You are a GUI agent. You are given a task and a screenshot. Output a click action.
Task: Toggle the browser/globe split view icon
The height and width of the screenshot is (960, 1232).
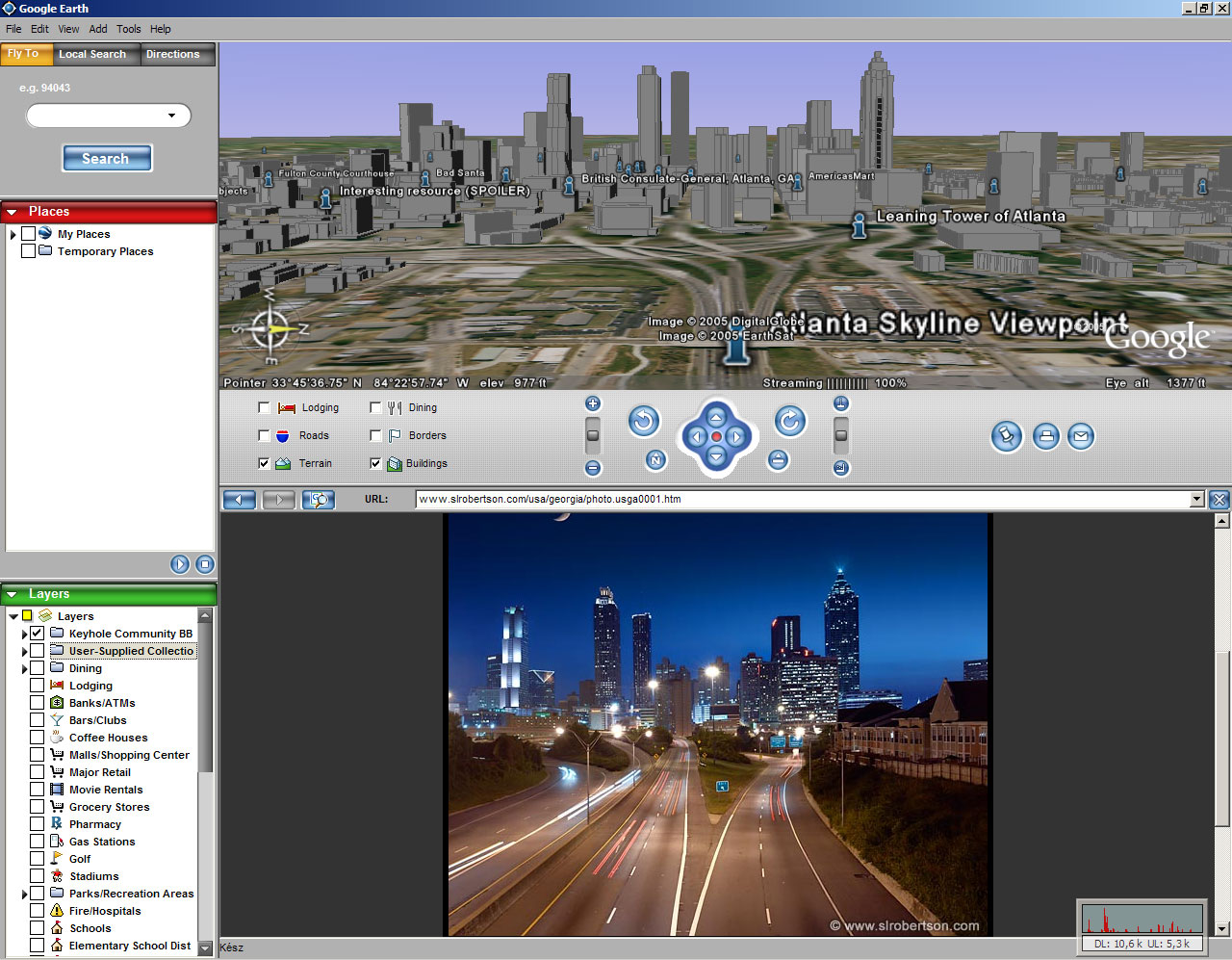click(318, 500)
